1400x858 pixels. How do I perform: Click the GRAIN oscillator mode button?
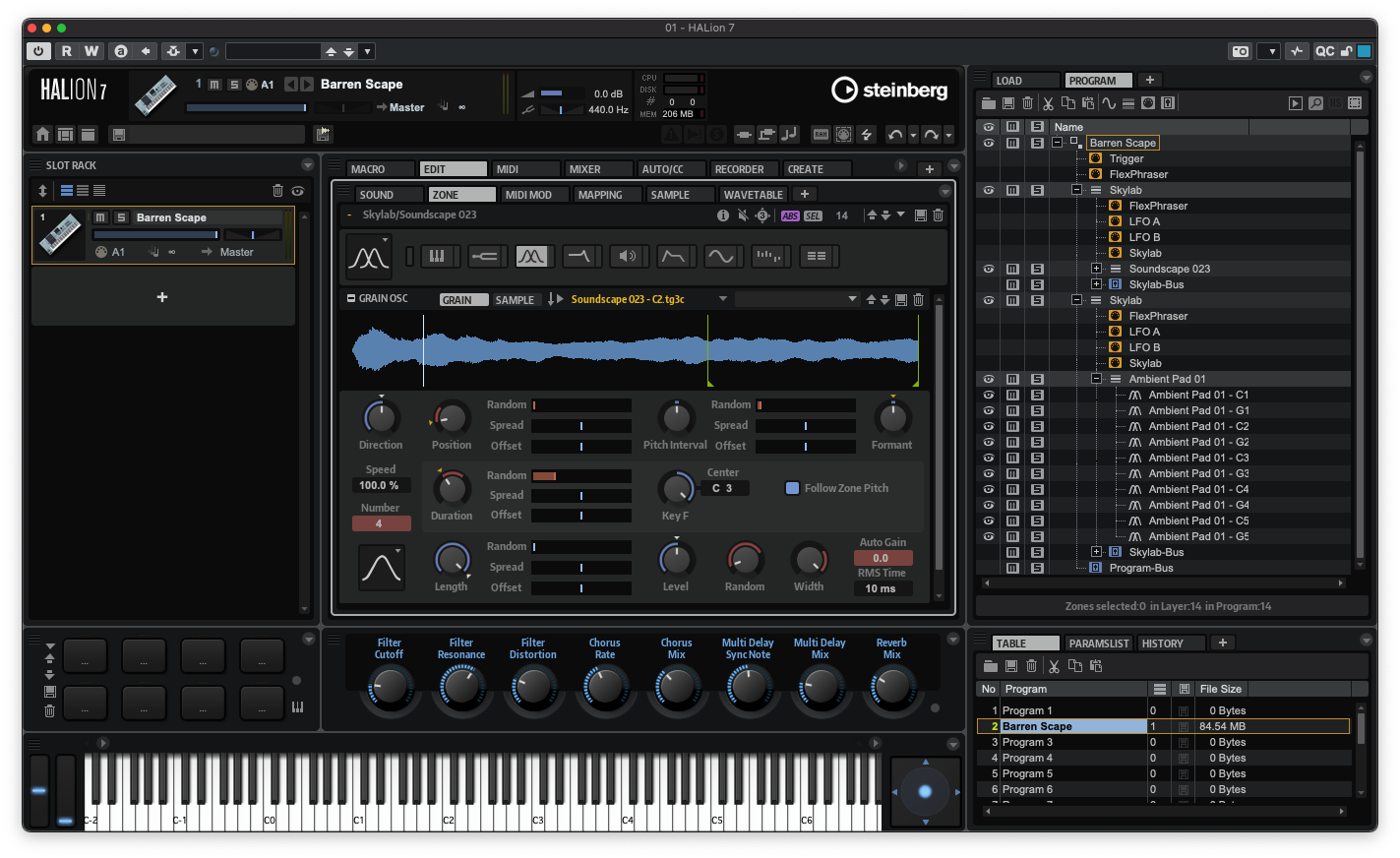point(462,300)
